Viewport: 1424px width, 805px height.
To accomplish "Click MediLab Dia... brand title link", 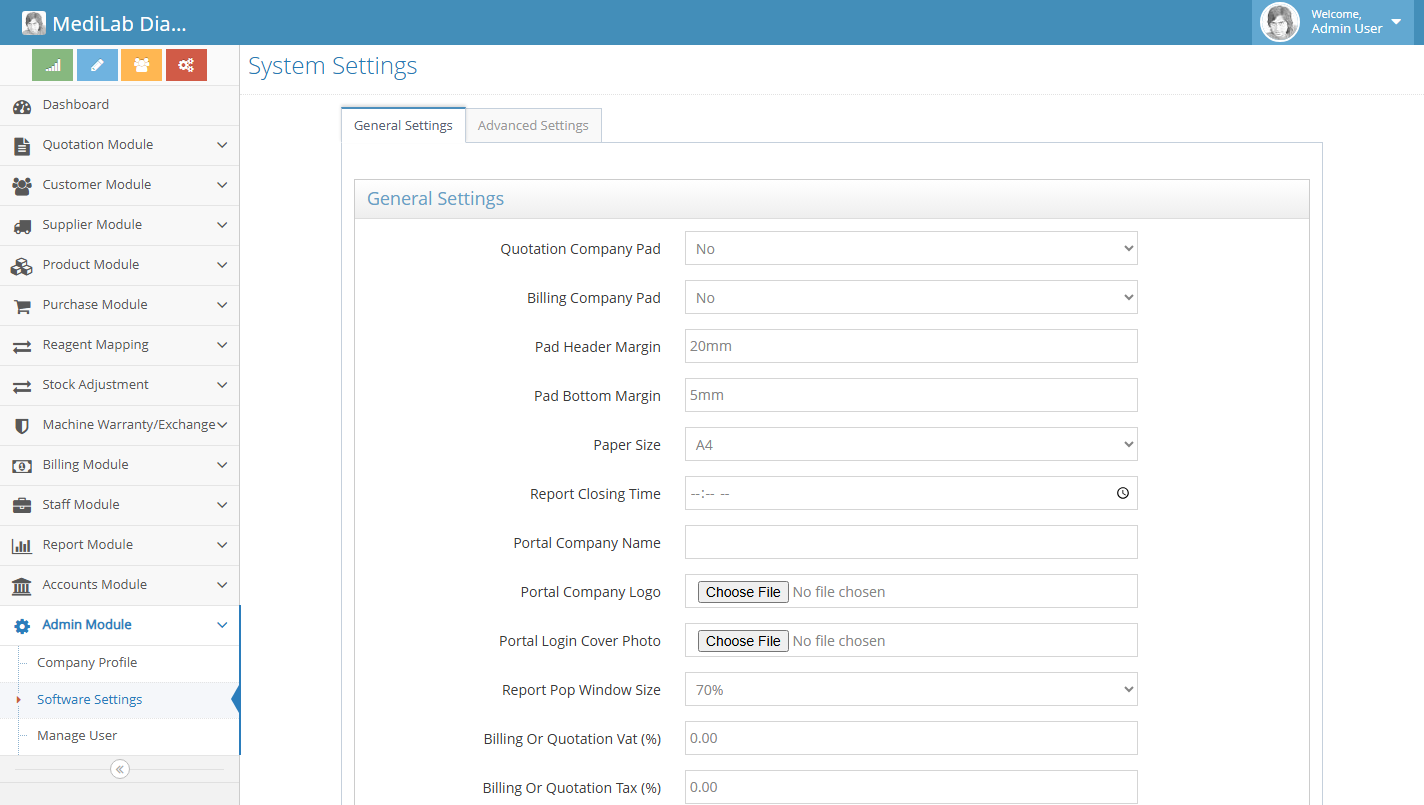I will point(119,24).
